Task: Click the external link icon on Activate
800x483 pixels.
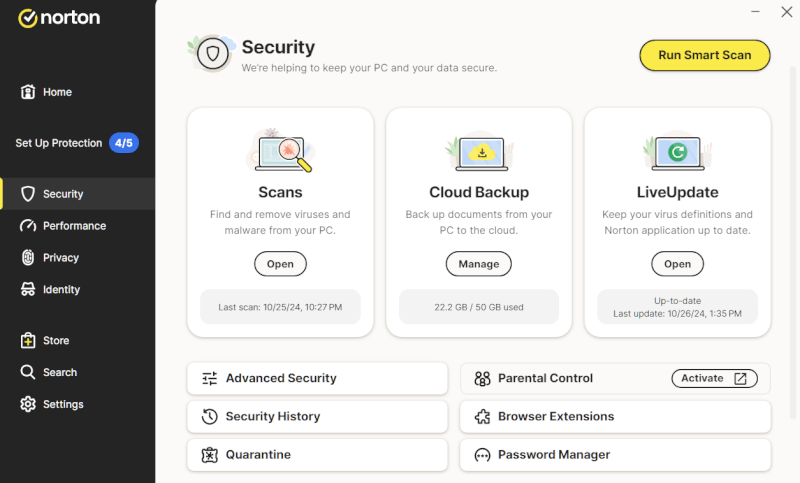Action: pyautogui.click(x=740, y=378)
